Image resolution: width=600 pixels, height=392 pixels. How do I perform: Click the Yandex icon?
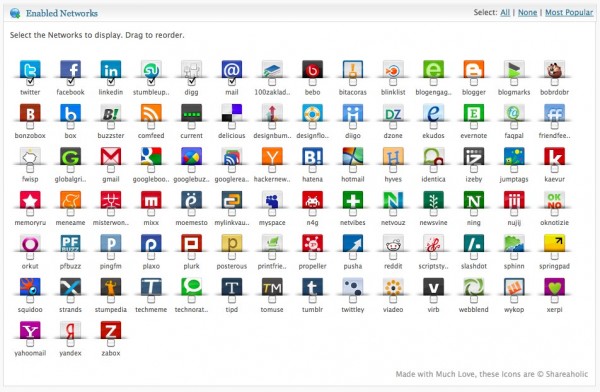point(70,330)
